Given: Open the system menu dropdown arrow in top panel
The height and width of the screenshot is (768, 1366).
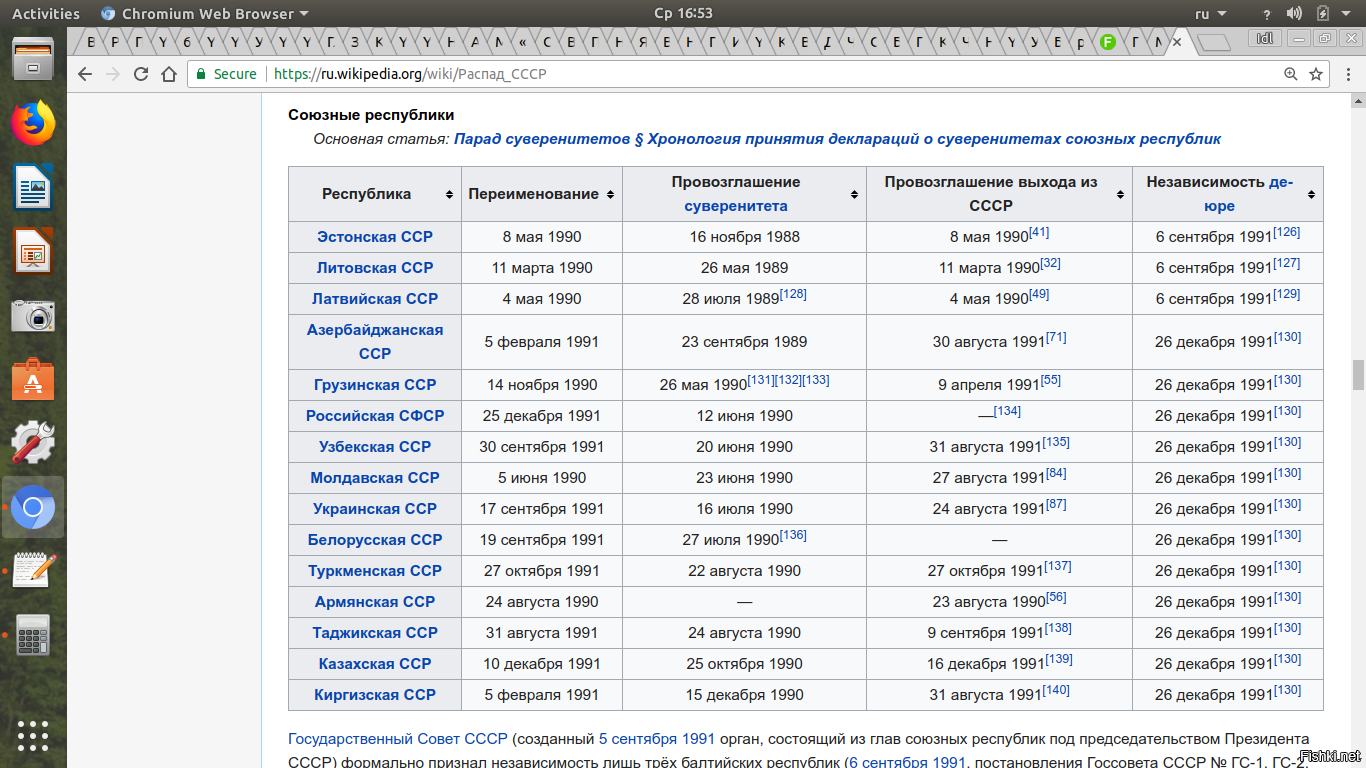Looking at the screenshot, I should [1347, 14].
